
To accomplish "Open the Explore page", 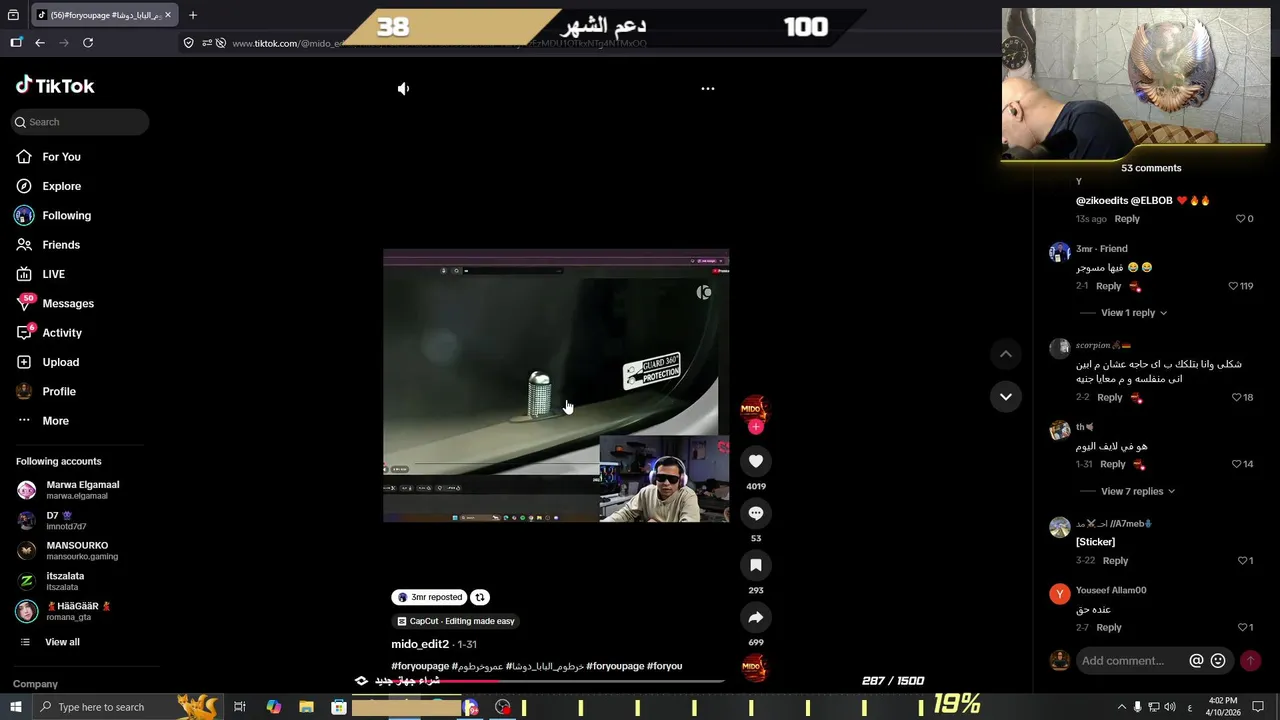I will (61, 186).
